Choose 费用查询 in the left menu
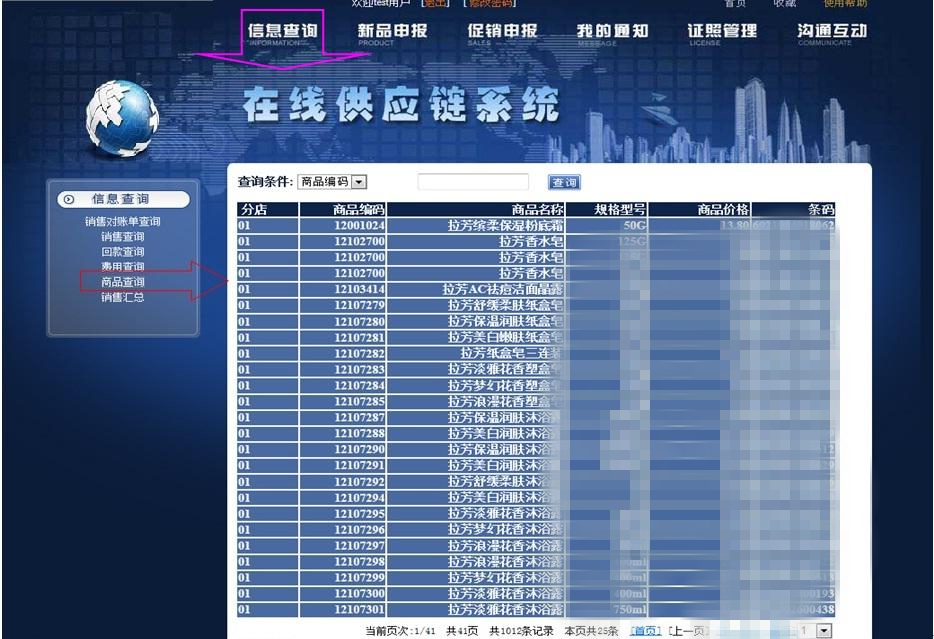 (122, 267)
